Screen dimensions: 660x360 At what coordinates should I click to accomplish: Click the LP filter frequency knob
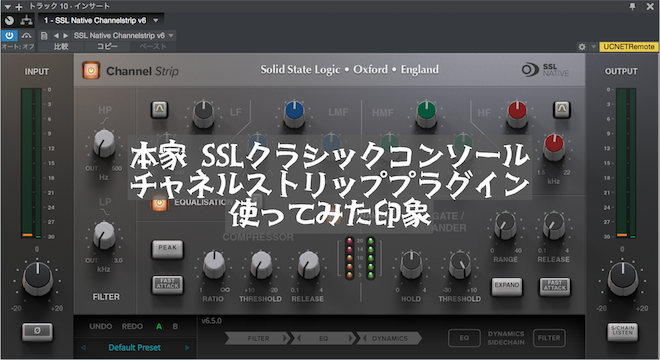(104, 235)
